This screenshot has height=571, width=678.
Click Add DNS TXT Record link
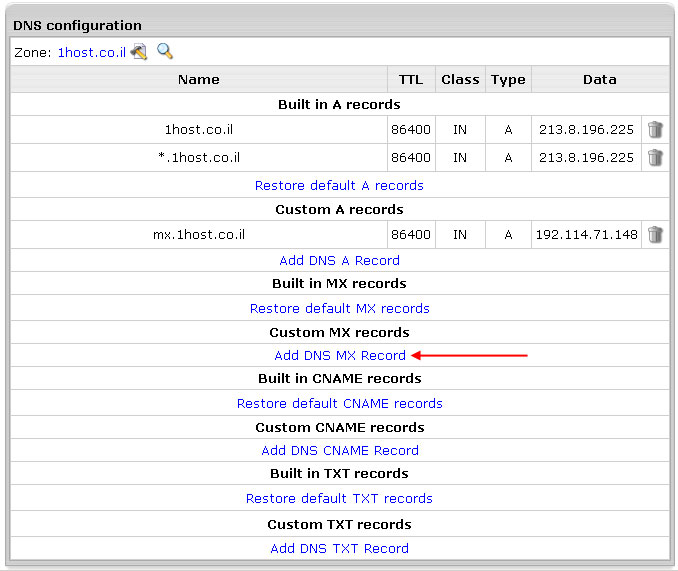pyautogui.click(x=339, y=548)
